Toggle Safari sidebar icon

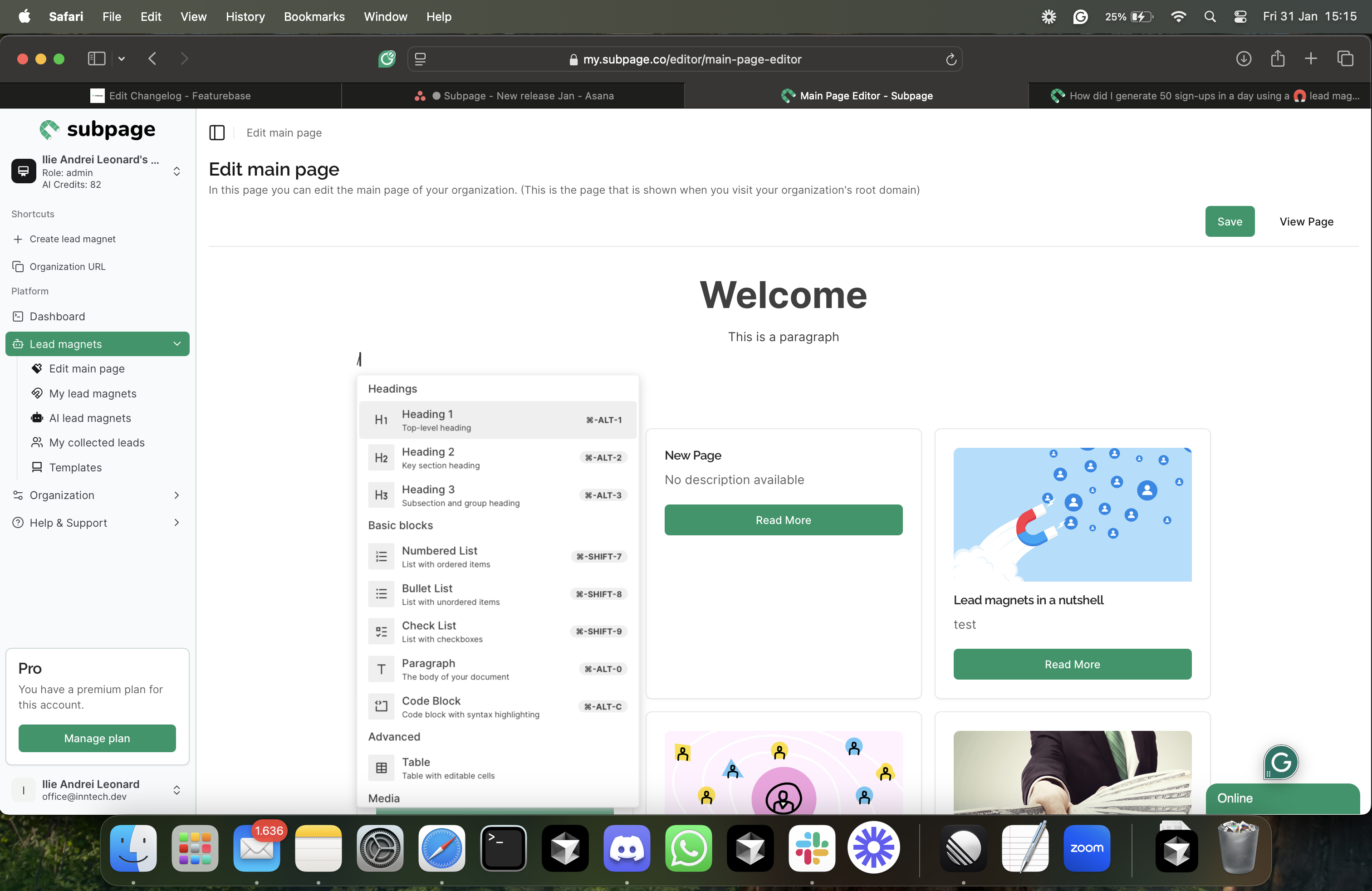96,59
